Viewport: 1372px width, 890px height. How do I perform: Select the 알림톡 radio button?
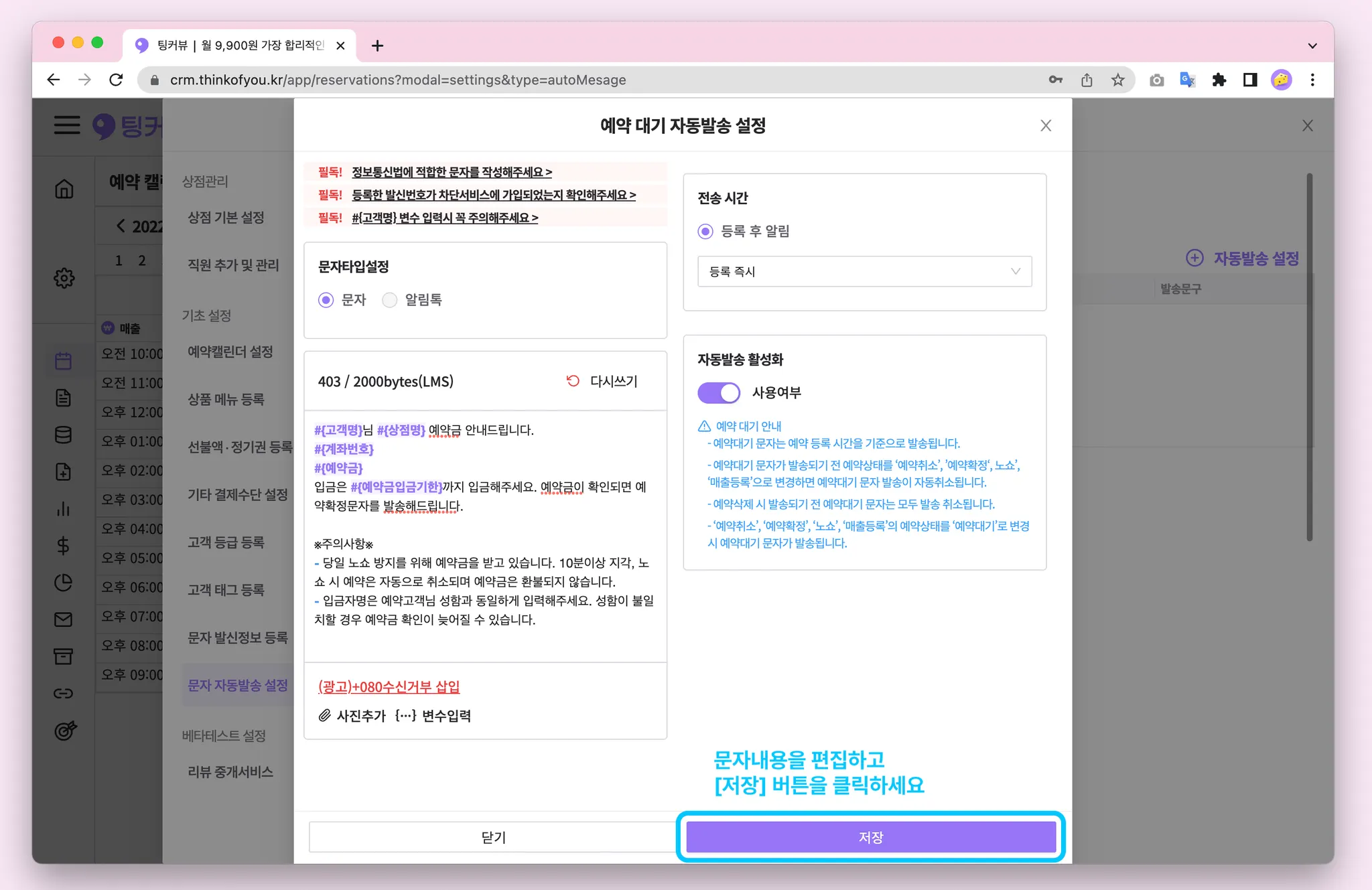click(389, 300)
